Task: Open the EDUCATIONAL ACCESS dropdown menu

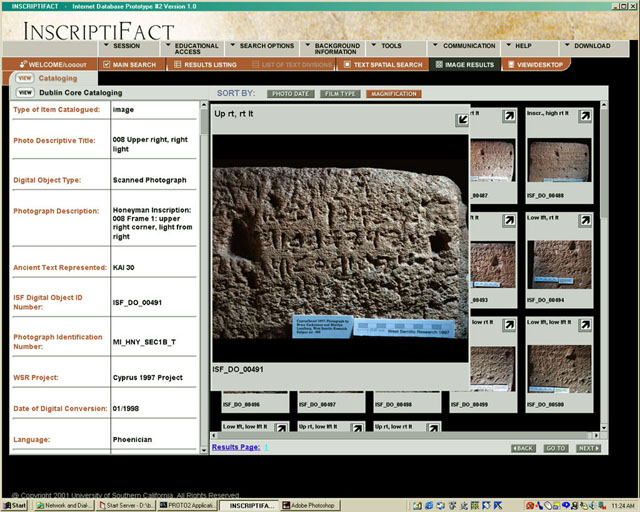Action: (x=192, y=49)
